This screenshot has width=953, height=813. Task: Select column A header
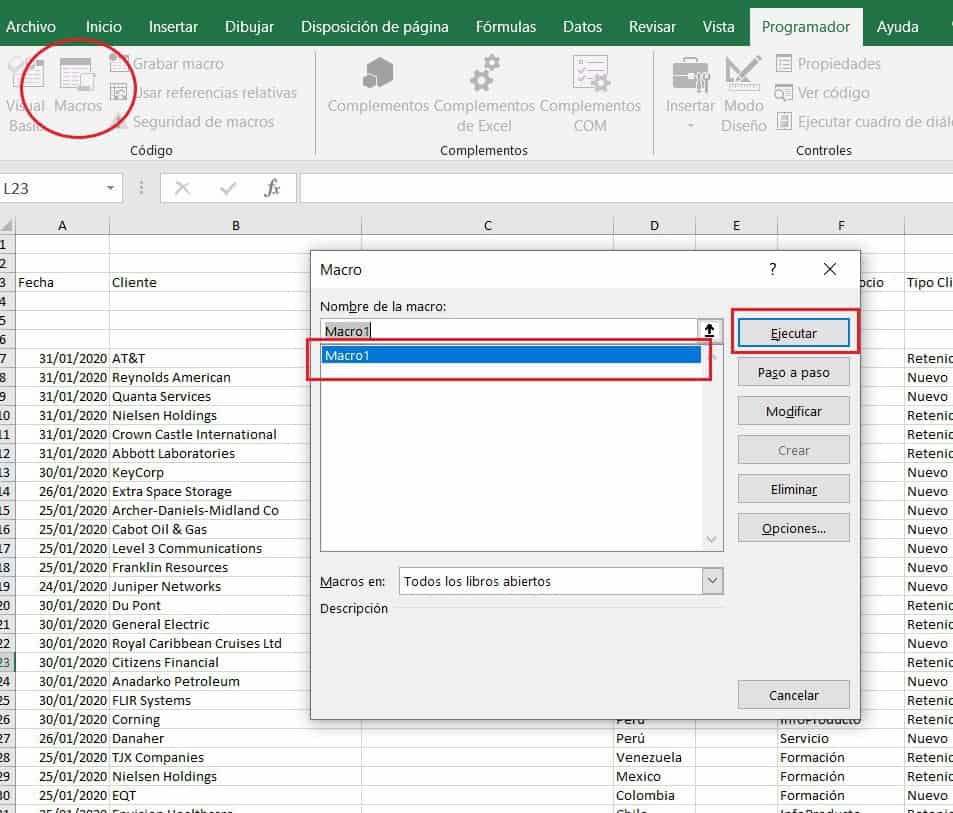62,226
